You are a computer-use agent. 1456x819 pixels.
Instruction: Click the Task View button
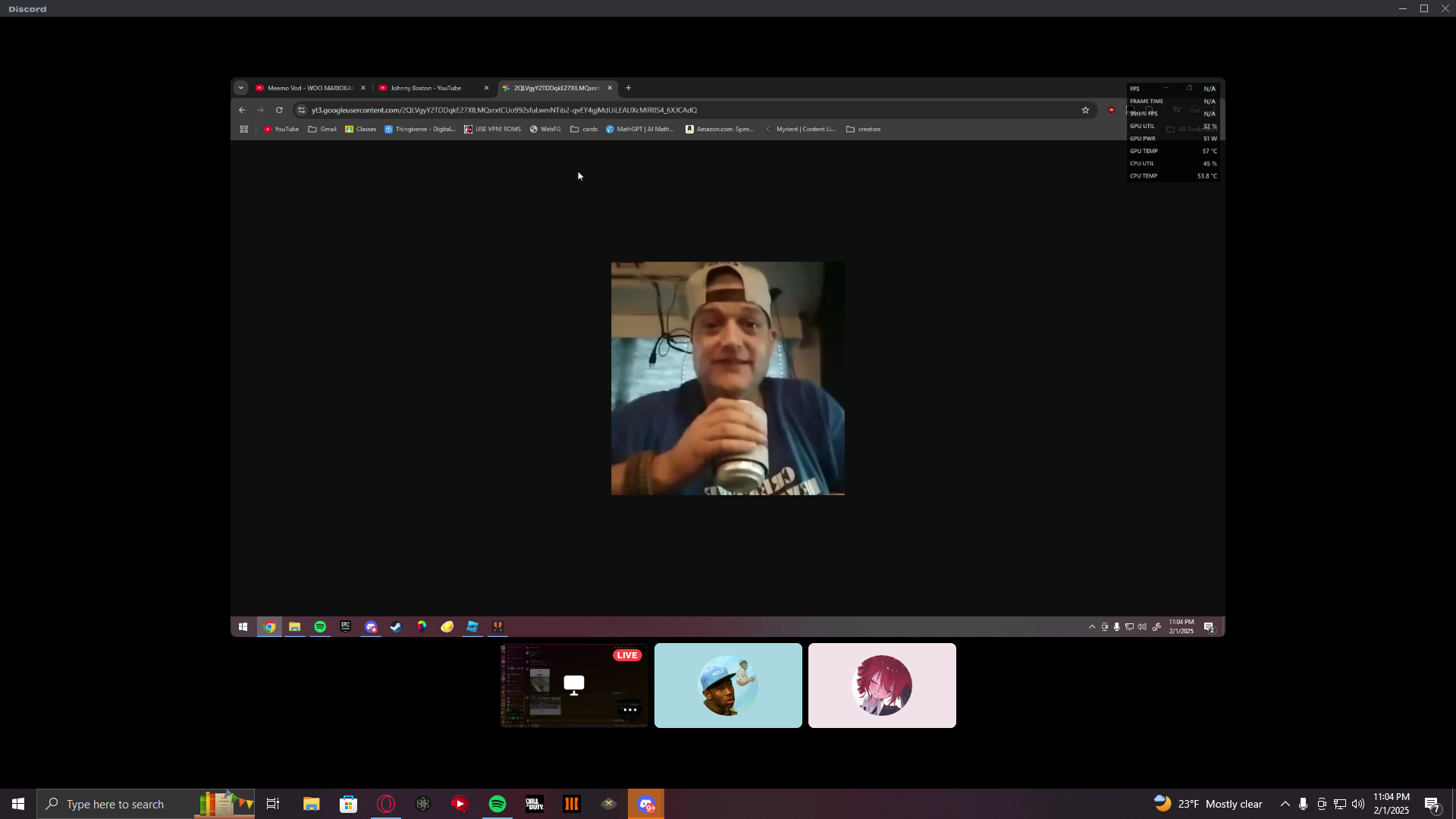tap(273, 804)
